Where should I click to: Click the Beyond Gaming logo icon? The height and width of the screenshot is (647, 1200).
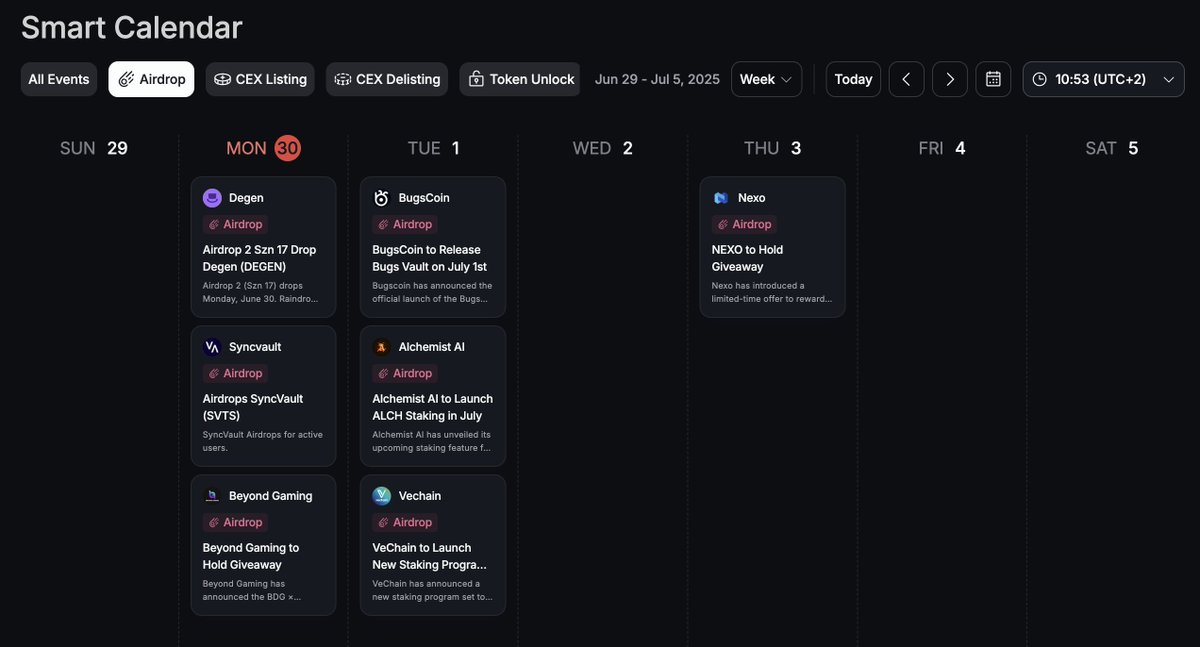tap(212, 496)
